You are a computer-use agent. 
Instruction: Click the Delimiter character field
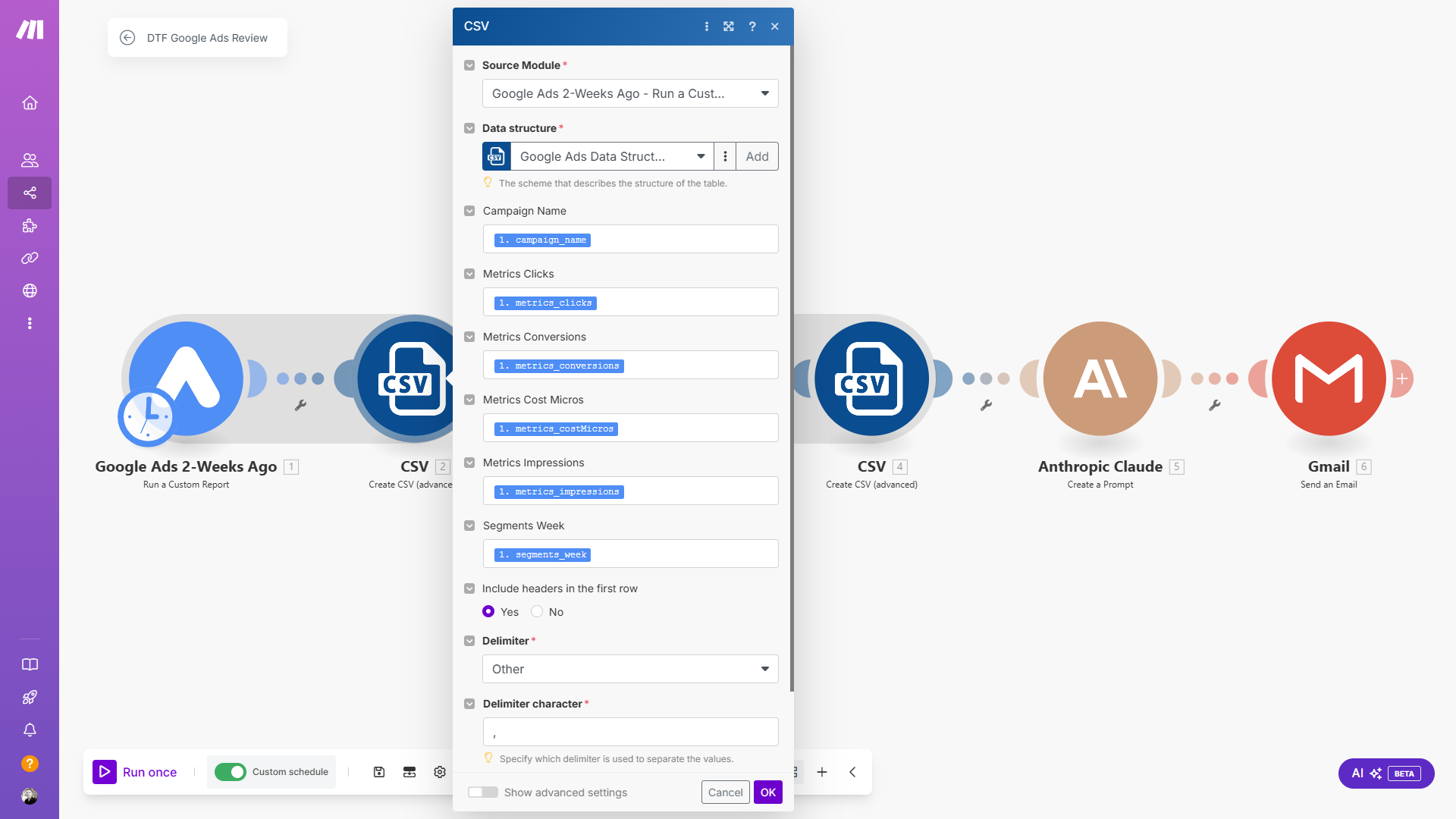click(630, 732)
